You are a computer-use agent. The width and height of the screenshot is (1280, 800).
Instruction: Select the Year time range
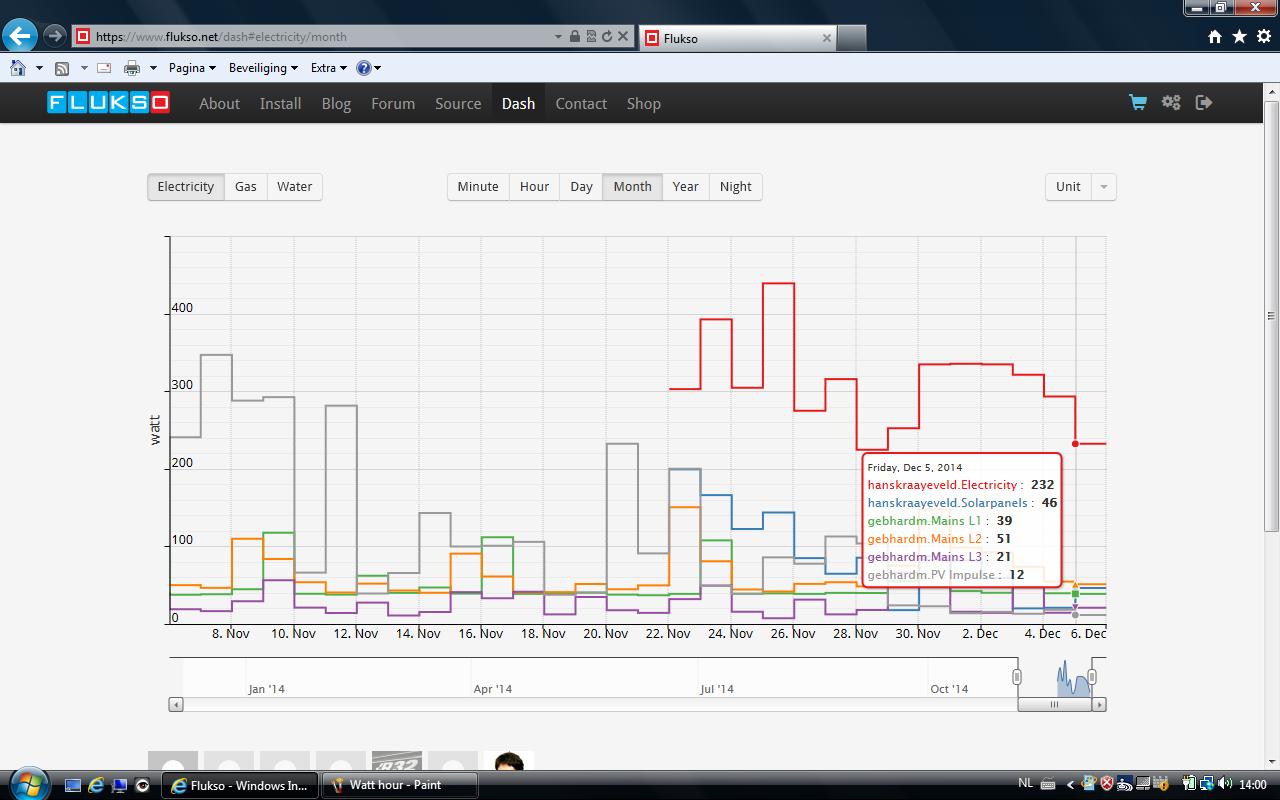[685, 187]
